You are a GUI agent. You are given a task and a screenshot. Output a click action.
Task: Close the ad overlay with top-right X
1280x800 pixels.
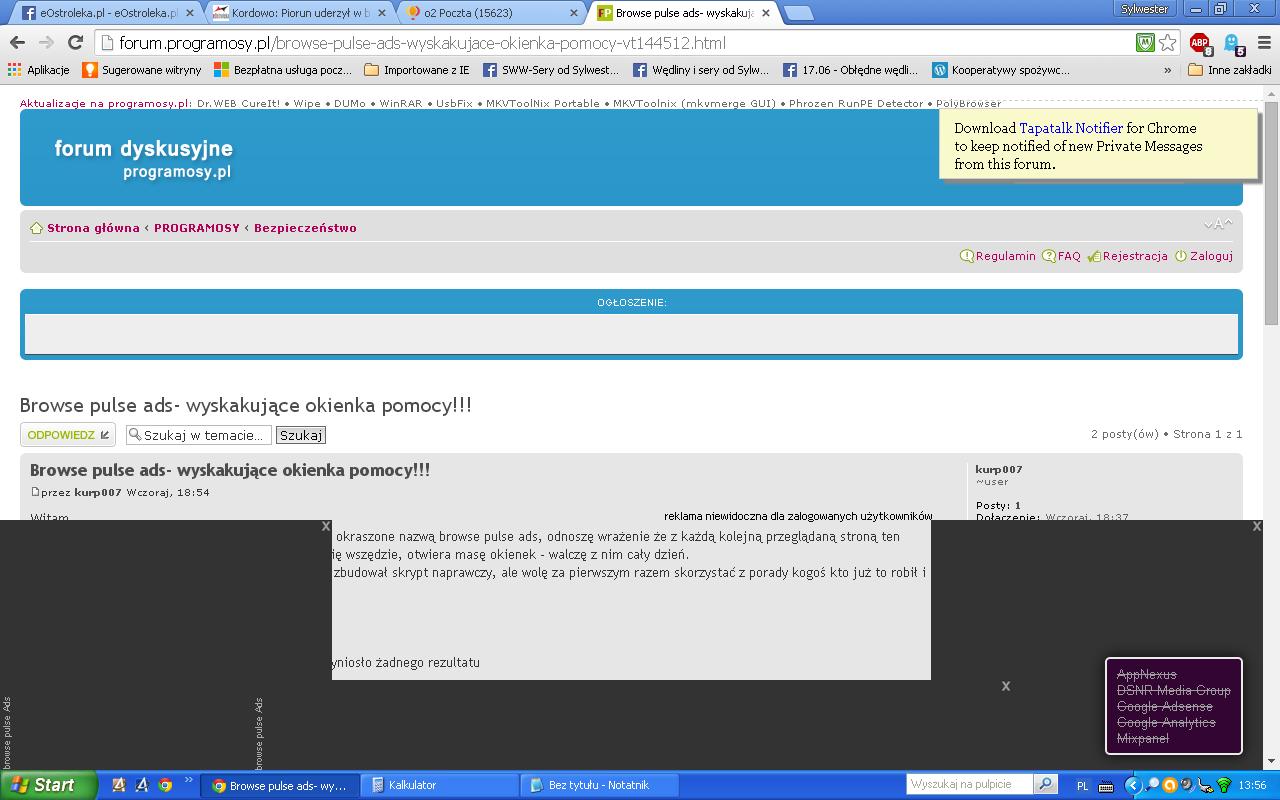1257,526
